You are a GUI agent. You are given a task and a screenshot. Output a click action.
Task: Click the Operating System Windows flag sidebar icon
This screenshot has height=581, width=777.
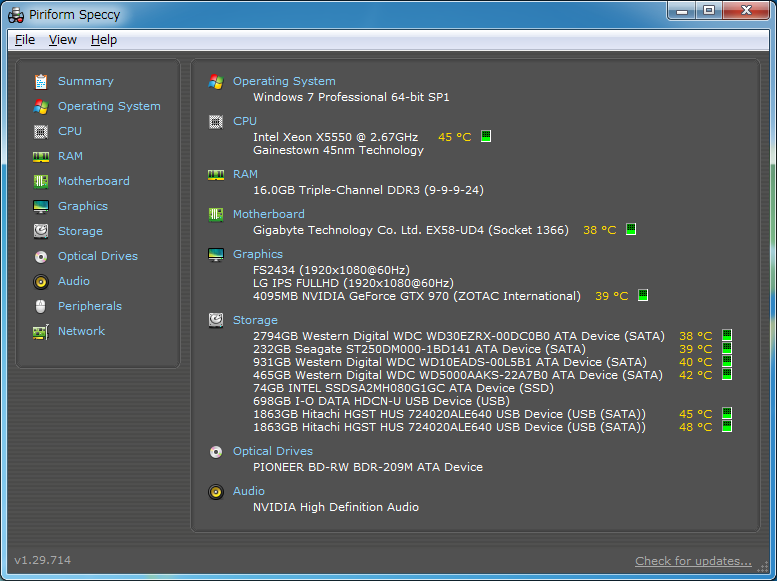point(41,106)
